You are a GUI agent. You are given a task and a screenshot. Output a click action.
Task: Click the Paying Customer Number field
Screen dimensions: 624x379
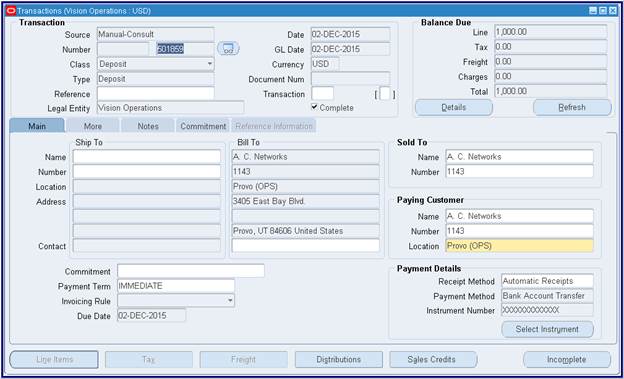pyautogui.click(x=519, y=231)
